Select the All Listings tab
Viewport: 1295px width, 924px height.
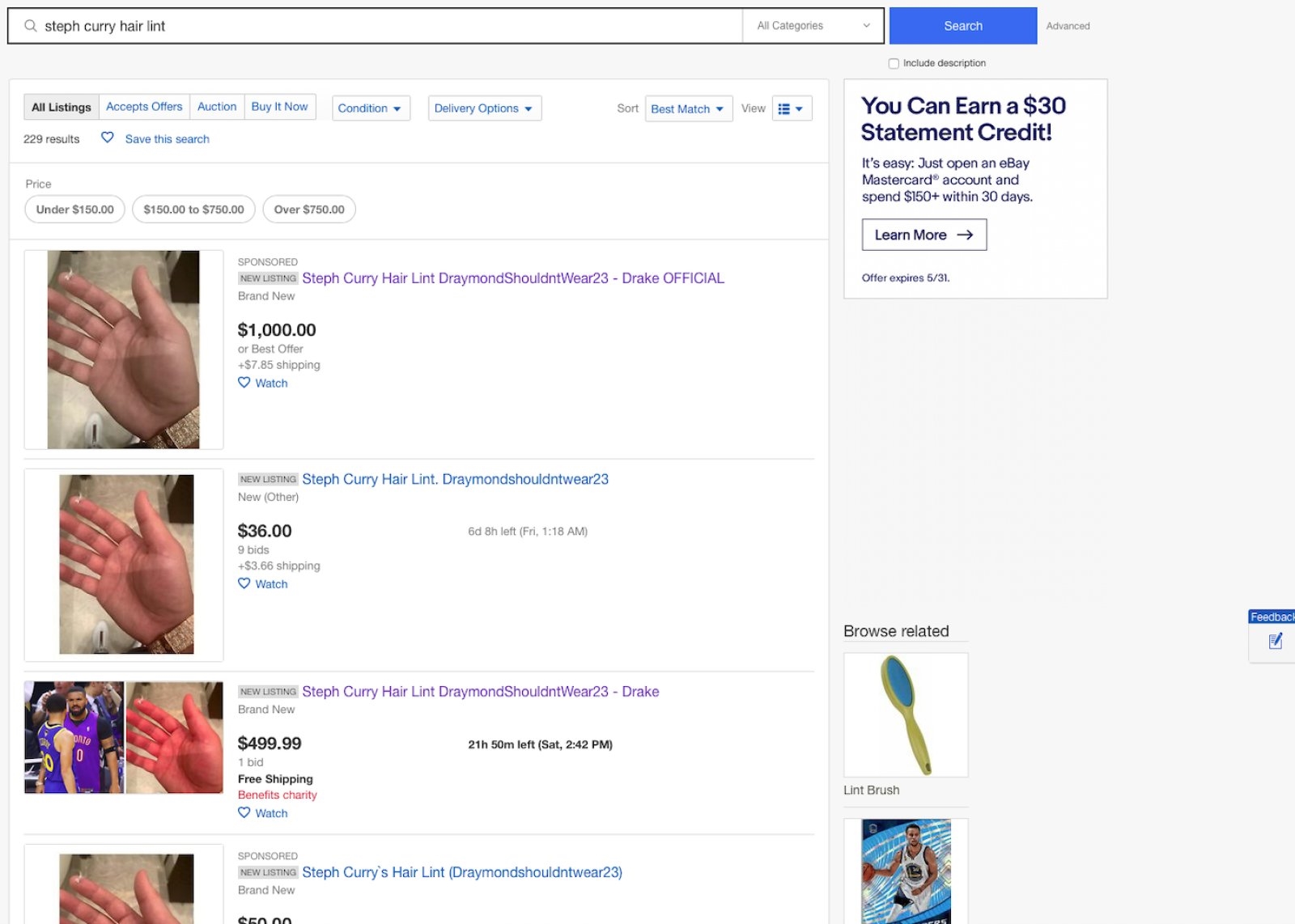tap(62, 107)
